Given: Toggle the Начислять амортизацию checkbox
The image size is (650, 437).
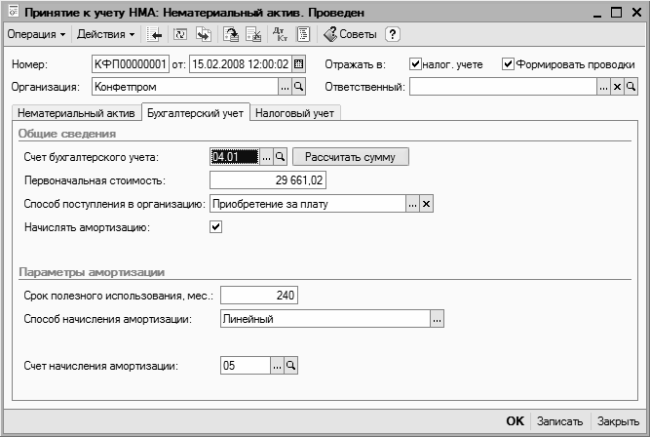Looking at the screenshot, I should [215, 227].
